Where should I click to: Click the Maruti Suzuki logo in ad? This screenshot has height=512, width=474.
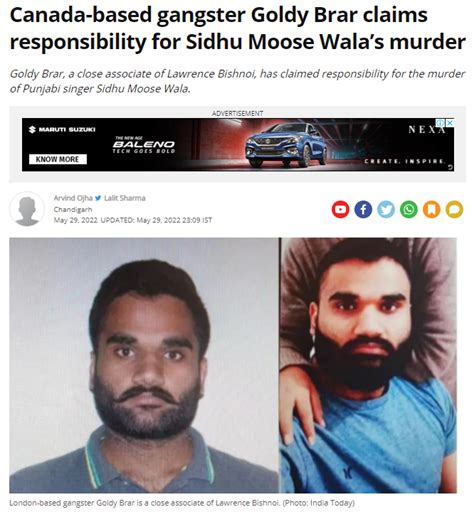coord(62,129)
